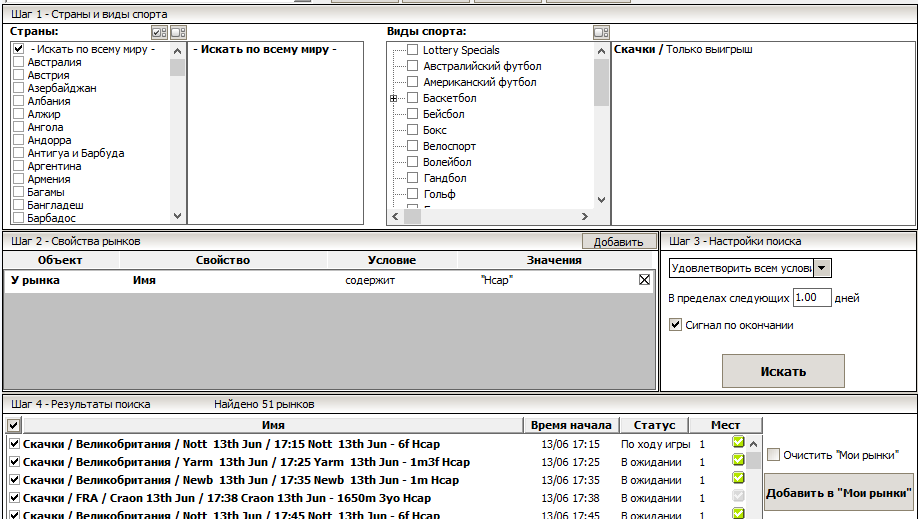
Task: Check the Австралийский футбол checkbox
Action: click(413, 66)
